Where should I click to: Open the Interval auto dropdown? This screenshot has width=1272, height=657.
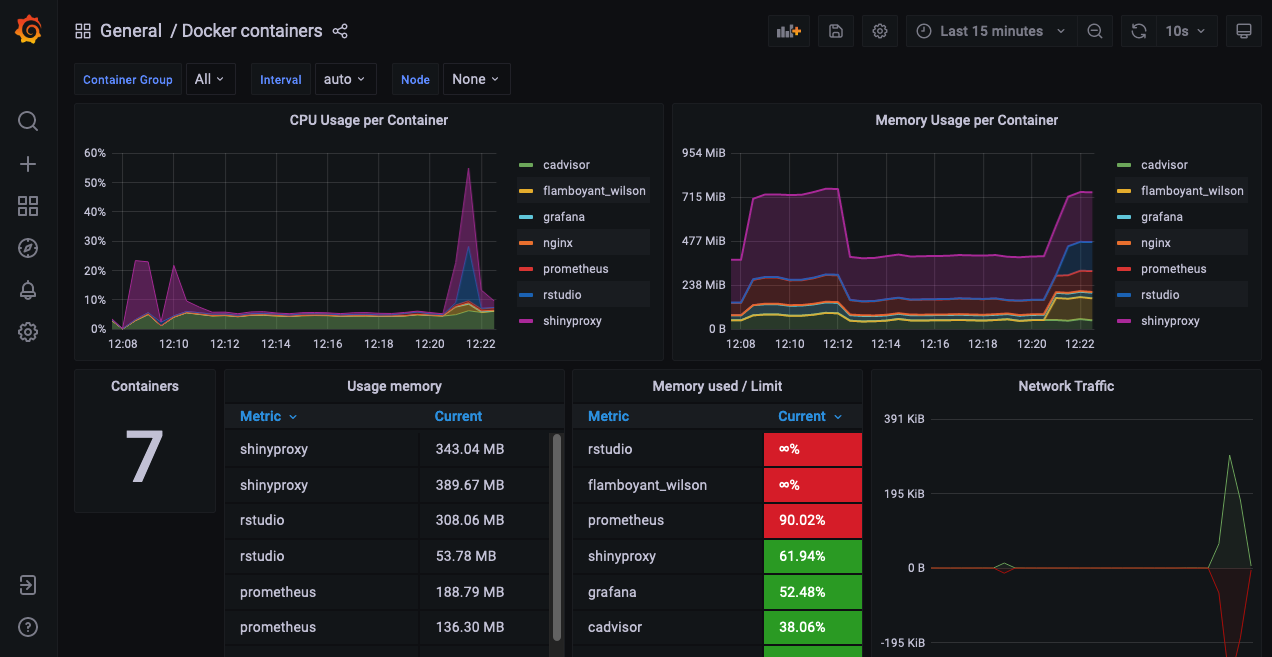345,79
